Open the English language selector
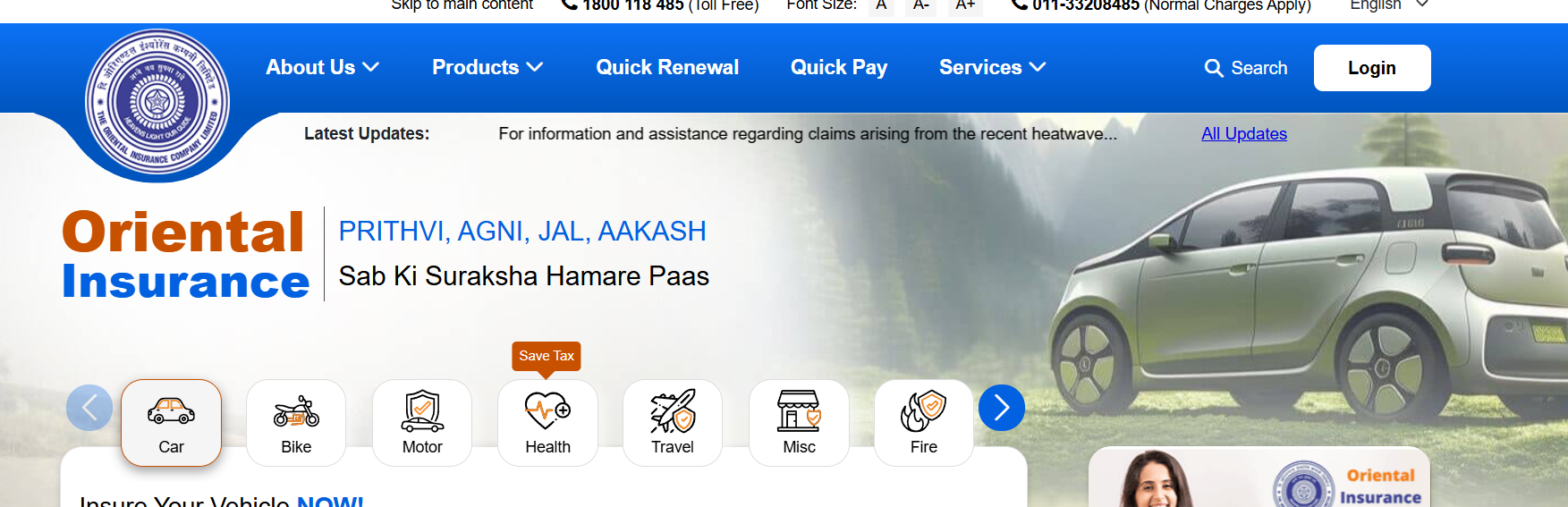 point(1389,4)
